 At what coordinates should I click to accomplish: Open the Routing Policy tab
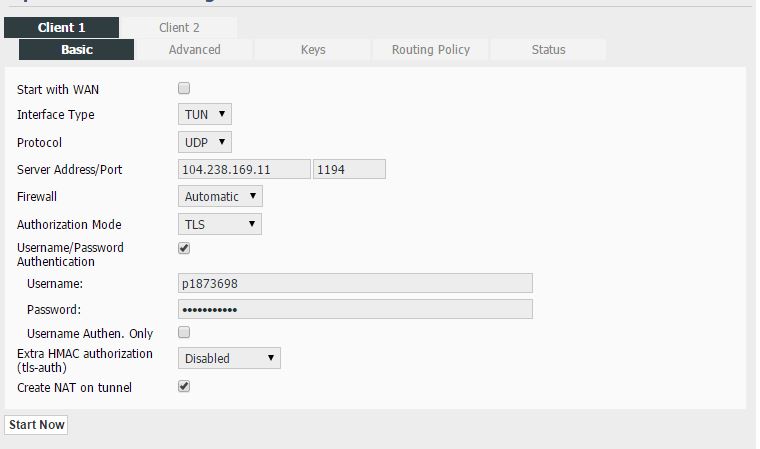click(x=430, y=49)
